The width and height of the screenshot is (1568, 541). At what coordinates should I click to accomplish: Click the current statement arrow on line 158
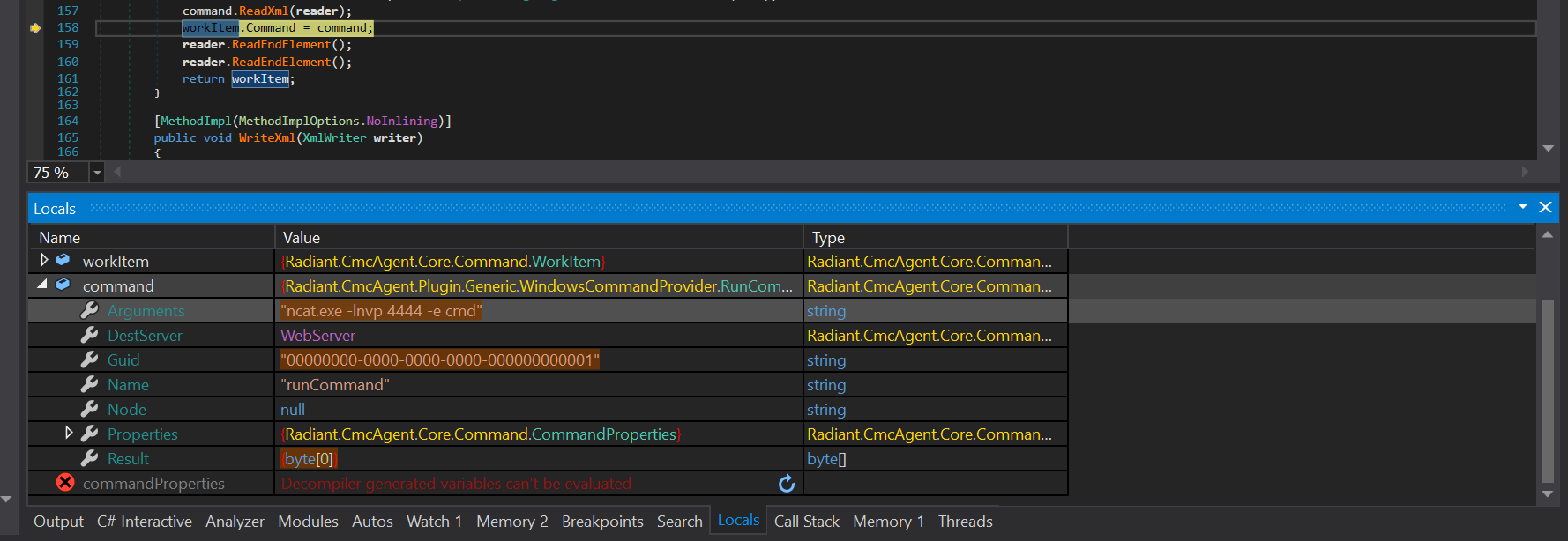pyautogui.click(x=35, y=28)
